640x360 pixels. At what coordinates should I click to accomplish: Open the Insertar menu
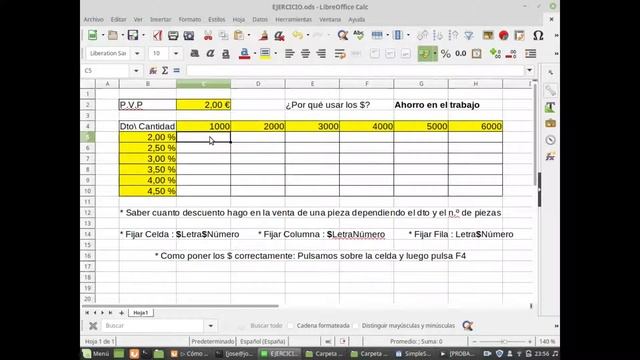[160, 20]
